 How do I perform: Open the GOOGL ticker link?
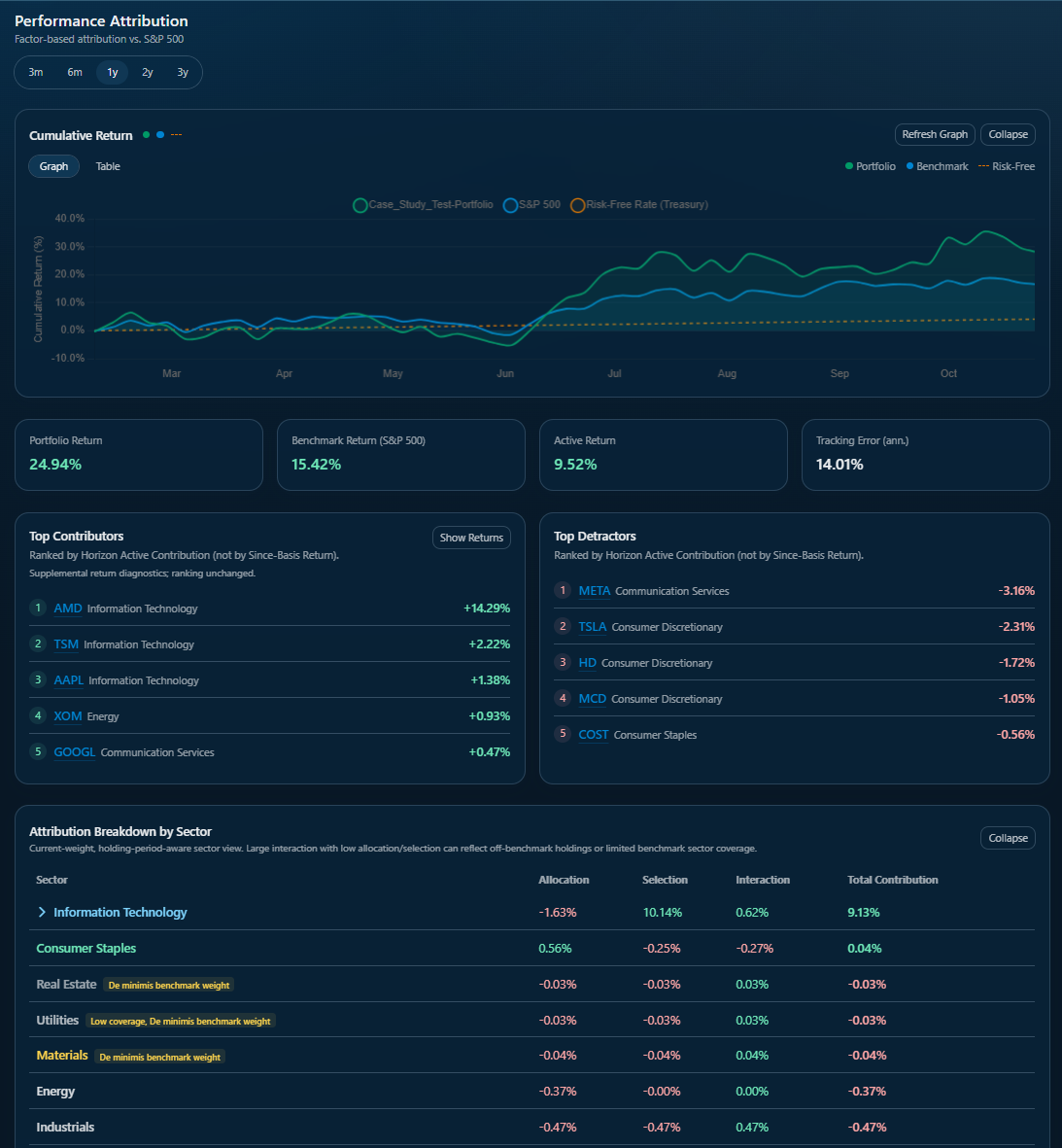click(x=75, y=752)
